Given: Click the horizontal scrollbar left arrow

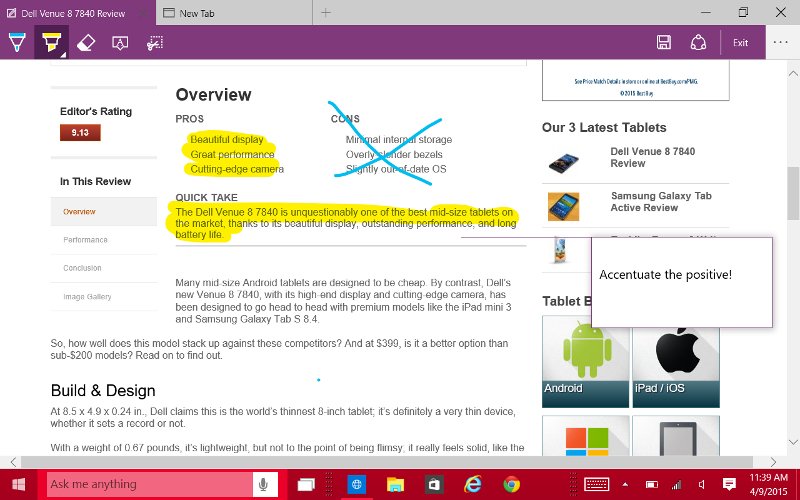Looking at the screenshot, I should tap(14, 462).
